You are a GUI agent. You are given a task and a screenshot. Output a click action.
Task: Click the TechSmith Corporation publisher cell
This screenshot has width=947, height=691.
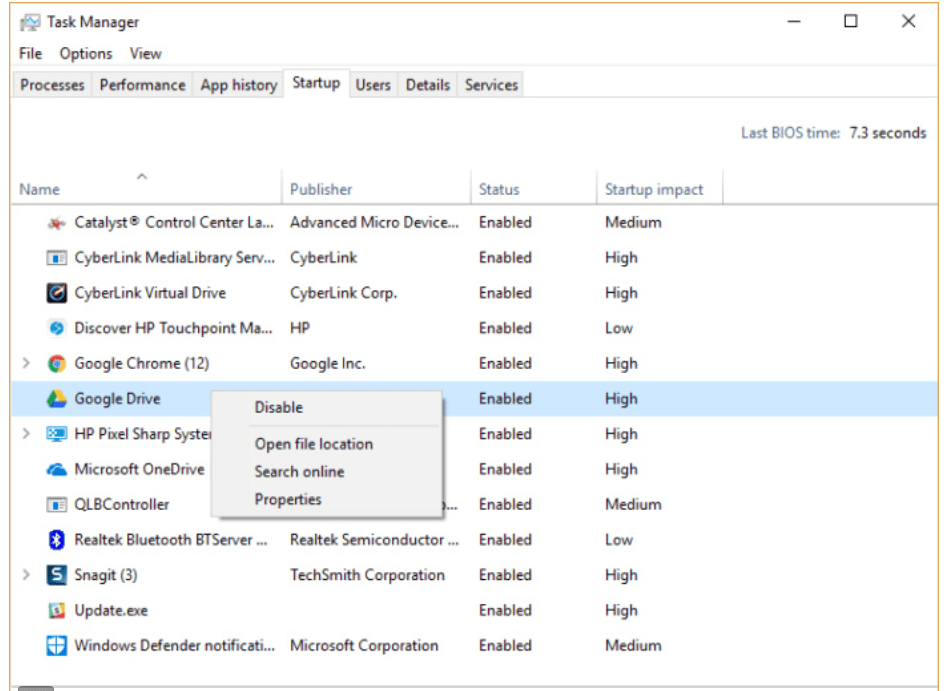pos(367,574)
